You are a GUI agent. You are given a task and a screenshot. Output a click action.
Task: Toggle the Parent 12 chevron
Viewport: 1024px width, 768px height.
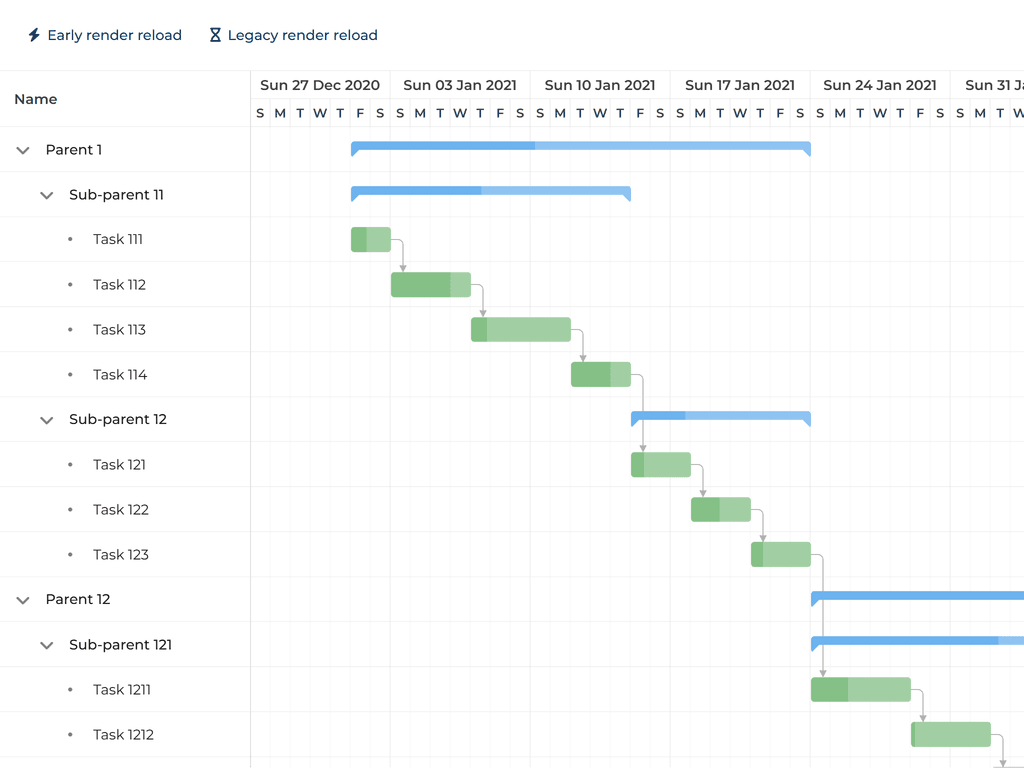(x=23, y=600)
